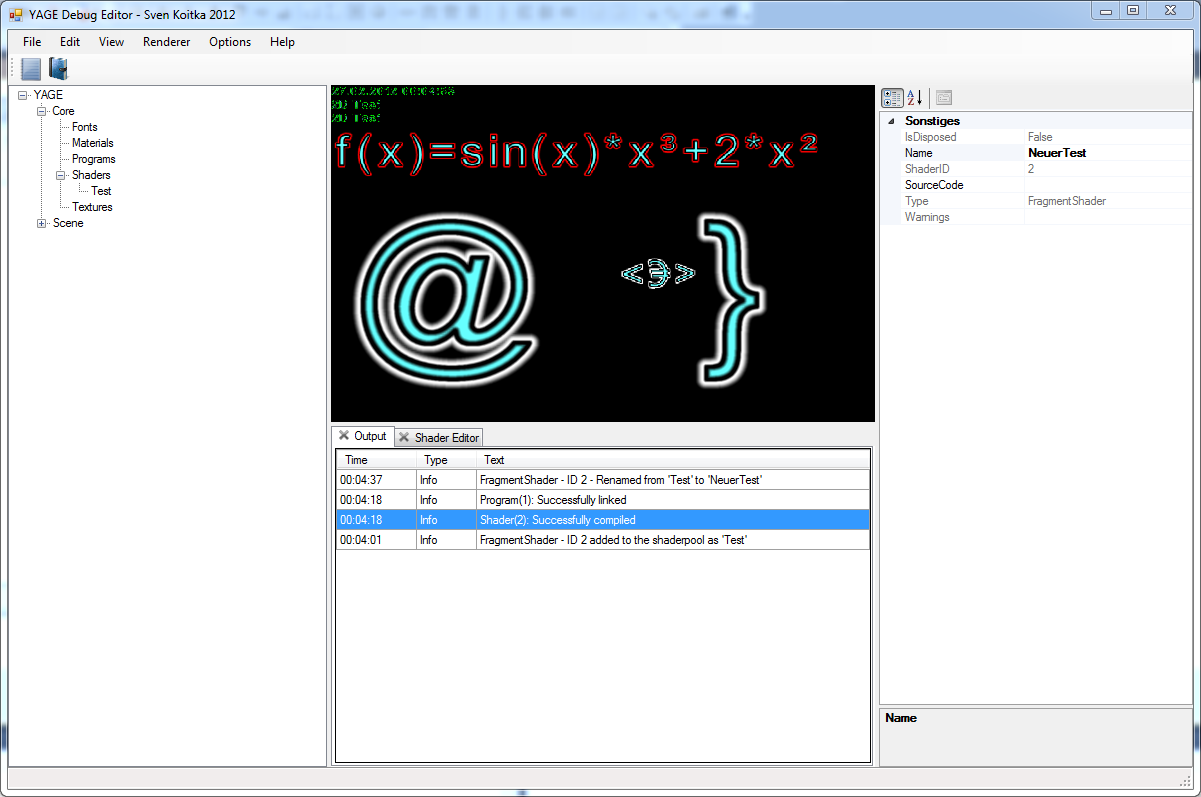Click the Property Pages icon in property grid
This screenshot has height=797, width=1201.
point(944,98)
